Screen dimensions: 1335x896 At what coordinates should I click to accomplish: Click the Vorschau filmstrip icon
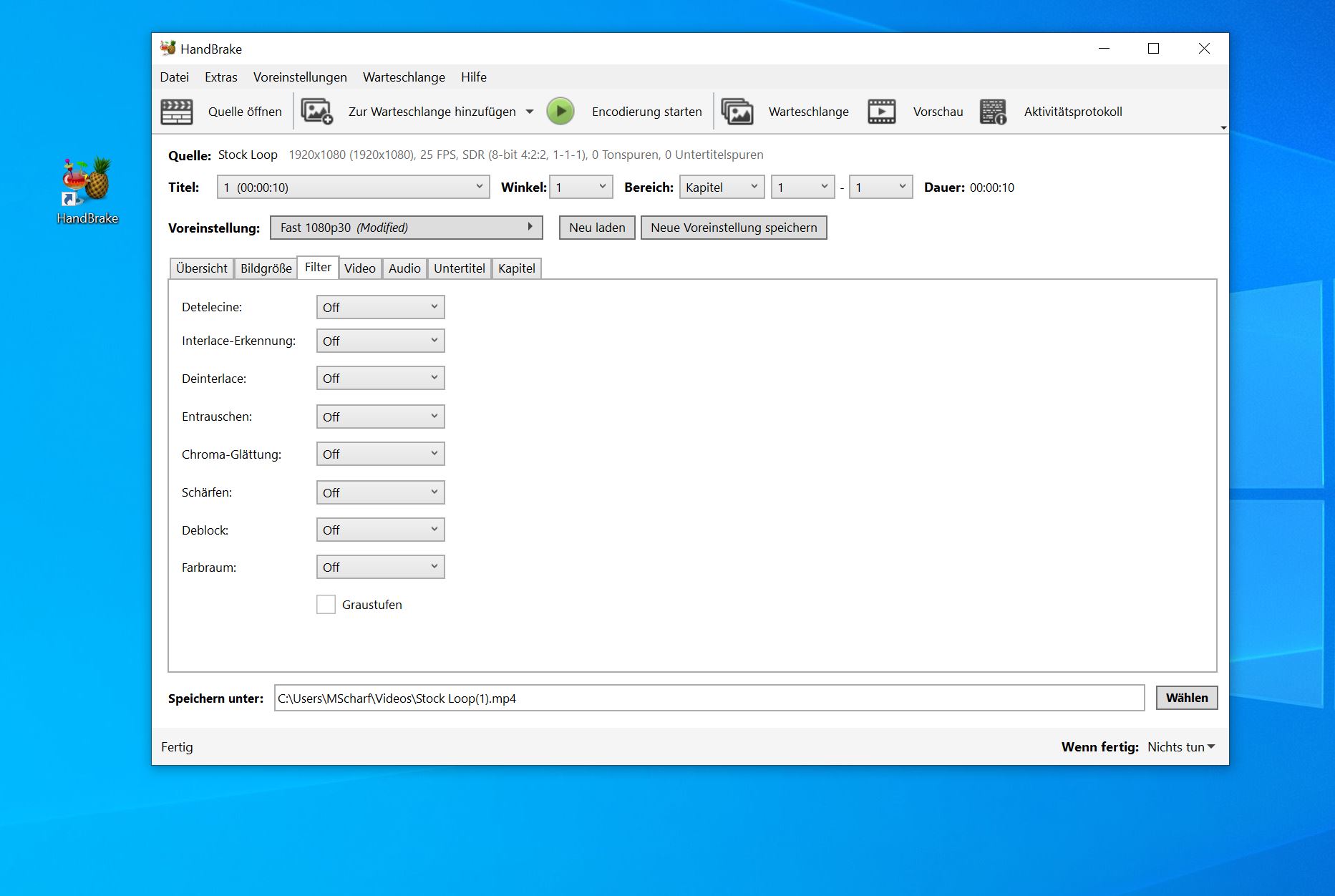(881, 112)
